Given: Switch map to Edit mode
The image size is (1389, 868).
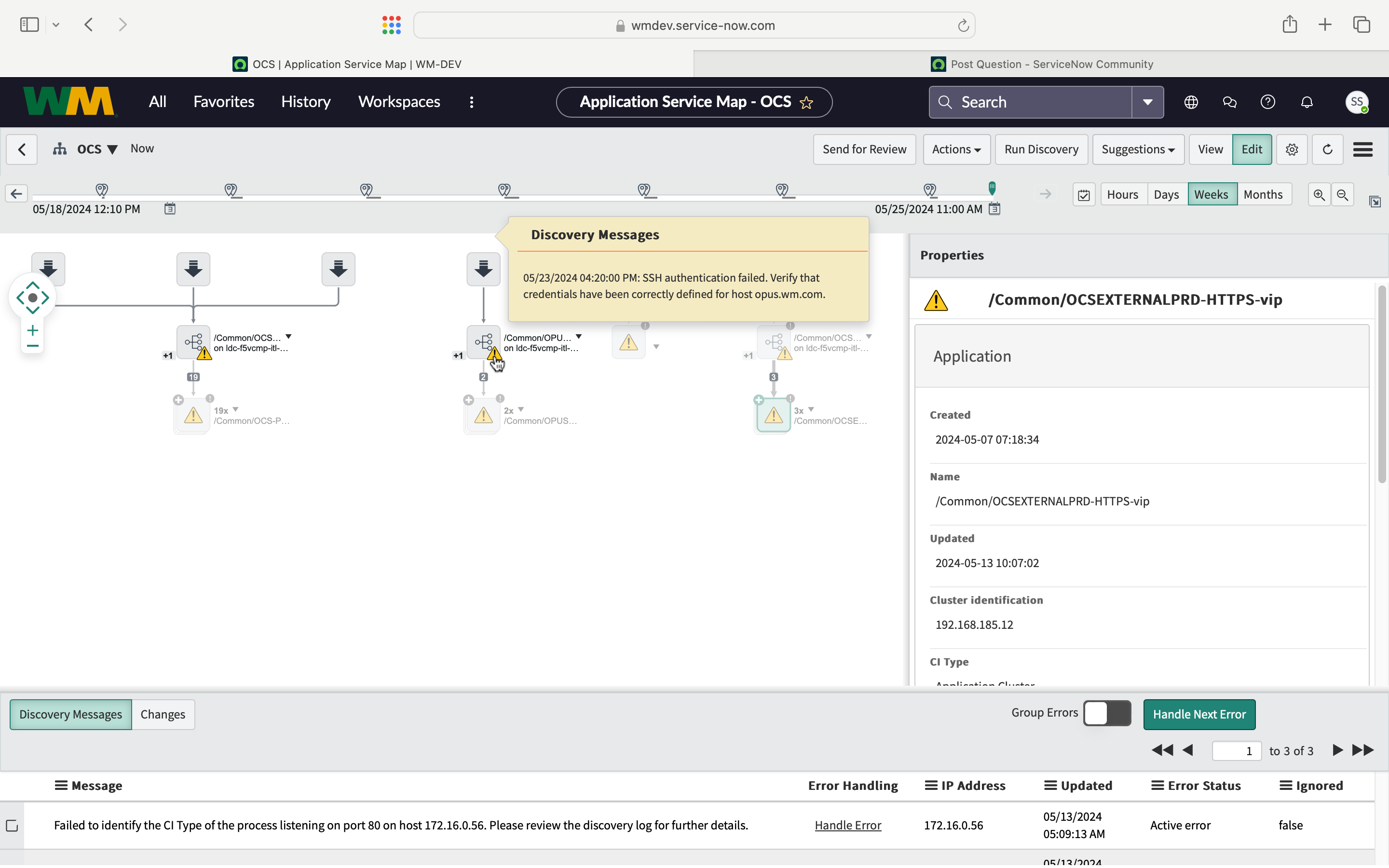Looking at the screenshot, I should coord(1252,149).
